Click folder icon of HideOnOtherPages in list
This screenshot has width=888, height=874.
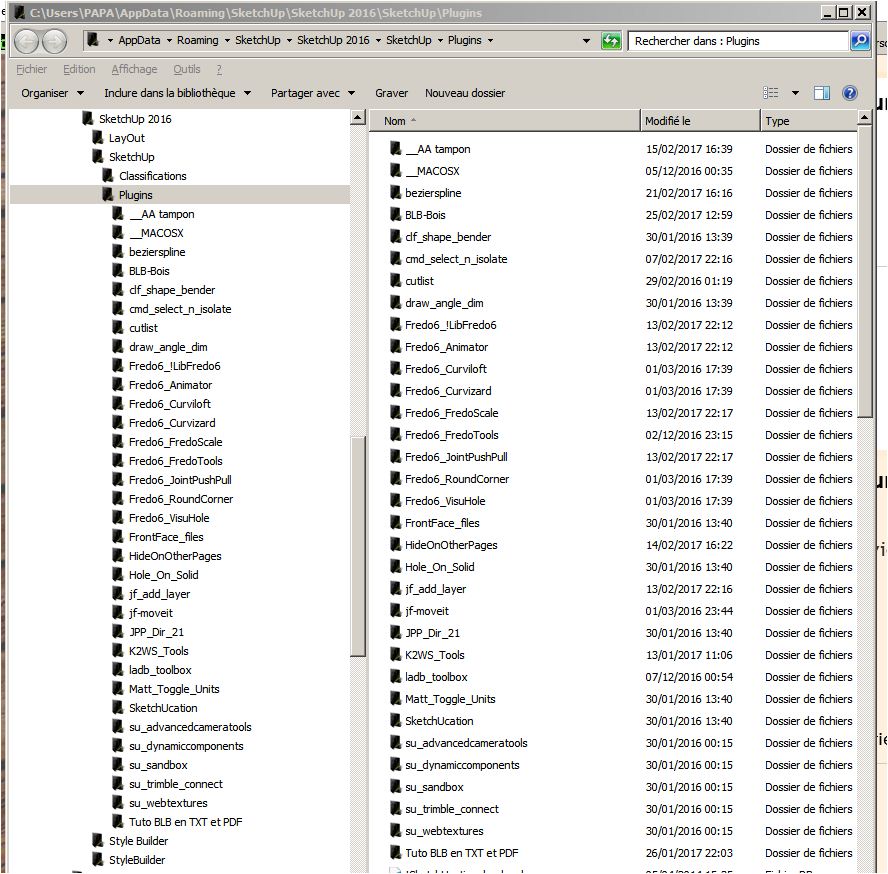pyautogui.click(x=395, y=544)
